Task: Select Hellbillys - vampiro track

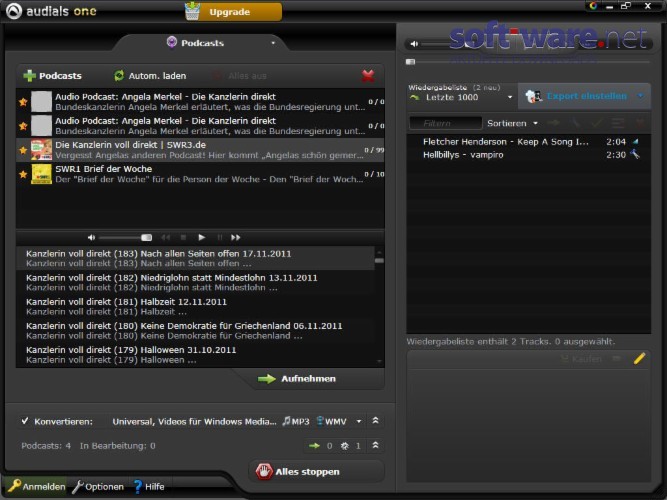Action: pyautogui.click(x=528, y=155)
